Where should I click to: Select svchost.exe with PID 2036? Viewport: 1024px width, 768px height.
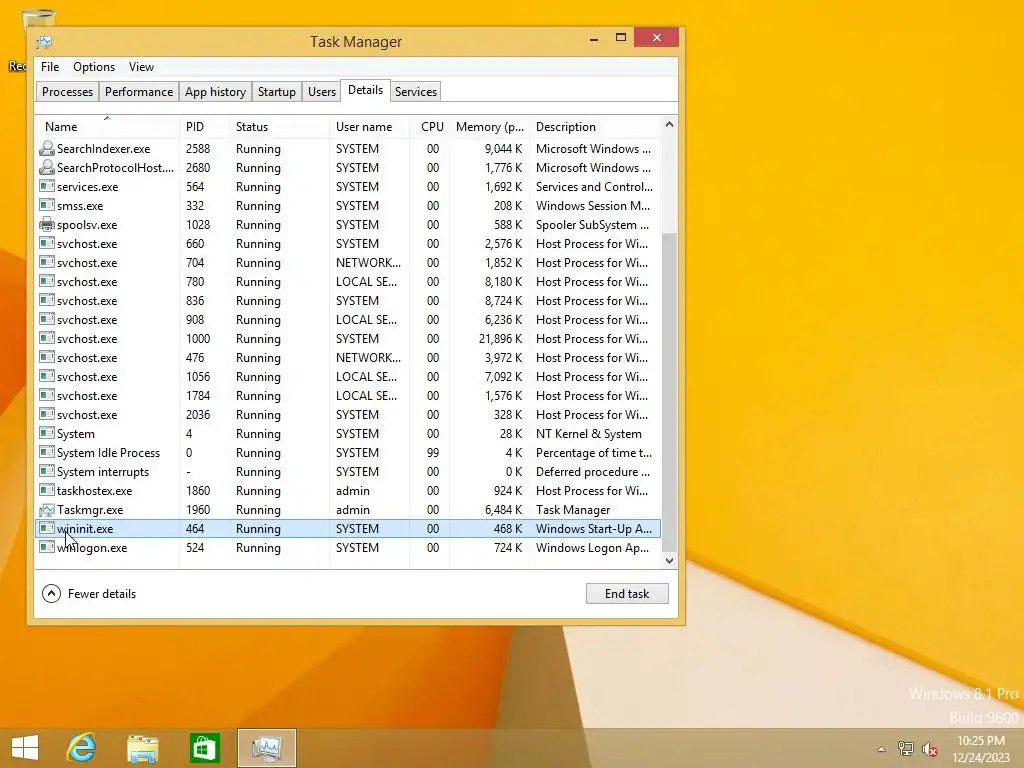pyautogui.click(x=348, y=415)
